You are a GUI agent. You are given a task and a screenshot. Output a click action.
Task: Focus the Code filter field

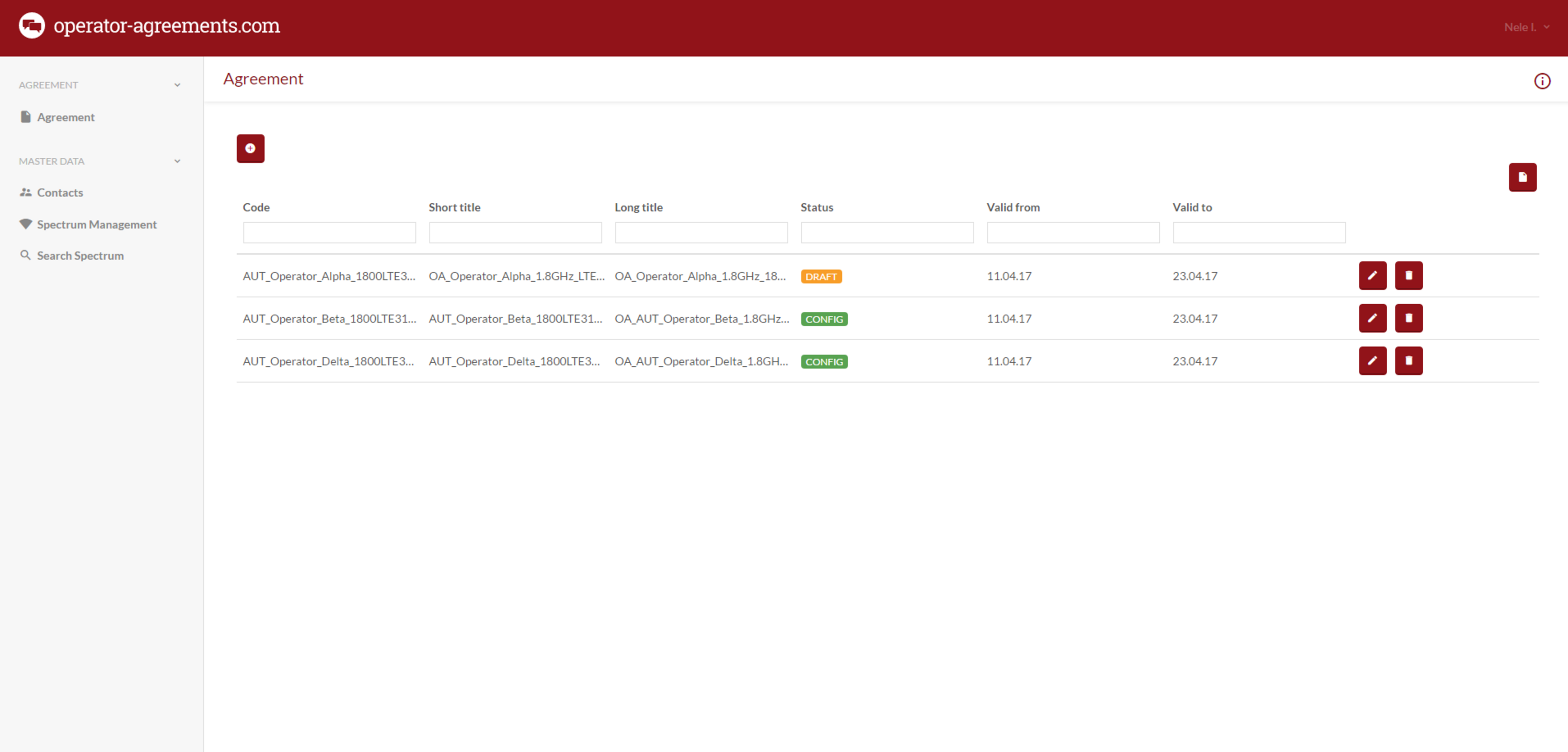329,233
